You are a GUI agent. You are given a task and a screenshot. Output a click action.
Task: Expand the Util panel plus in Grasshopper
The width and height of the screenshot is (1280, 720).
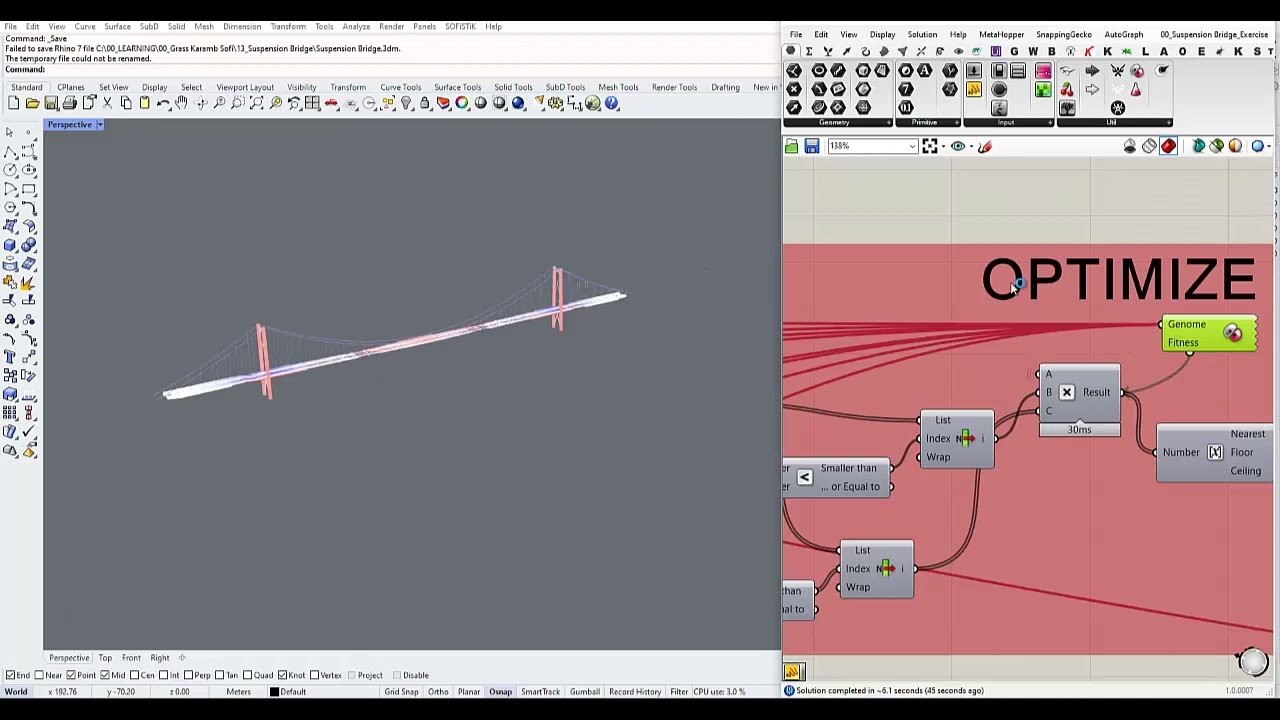(x=1169, y=123)
